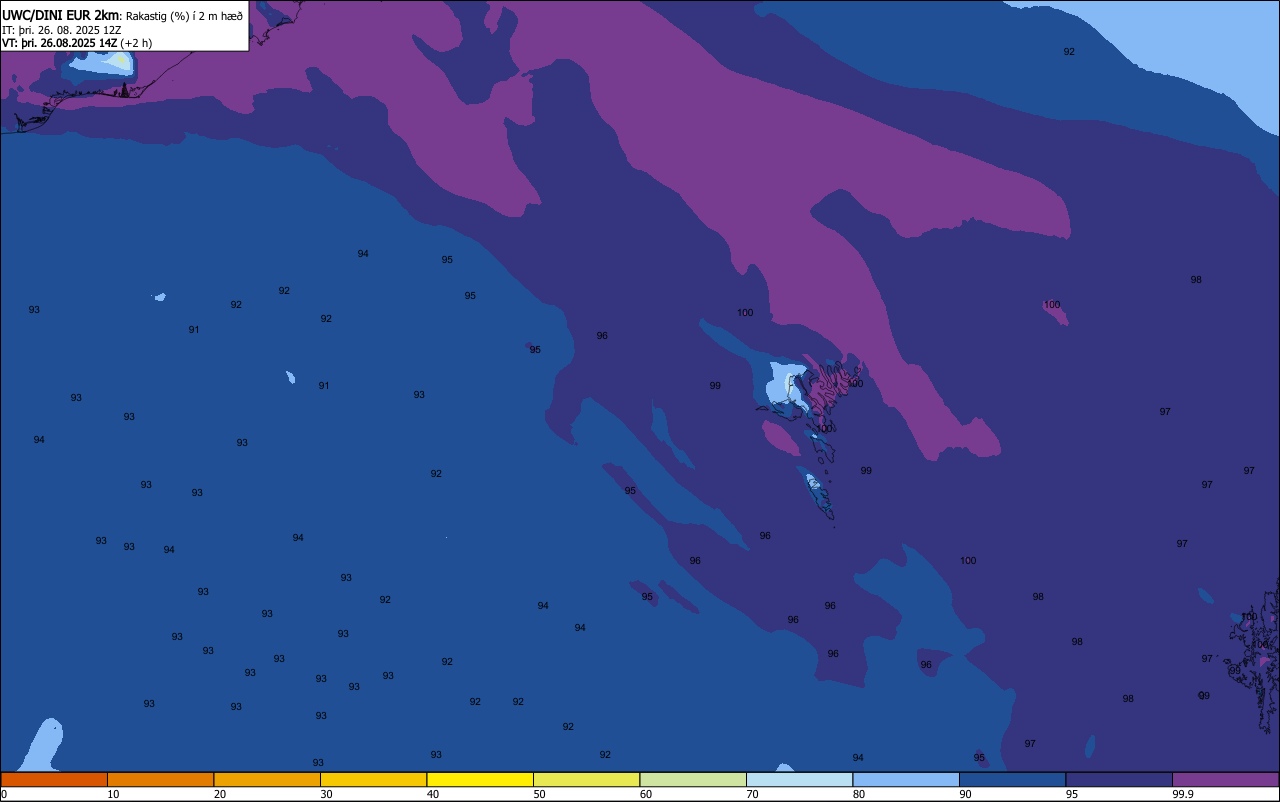The width and height of the screenshot is (1280, 802).
Task: Click the "99.9" legend tick label
Action: coord(1184,794)
